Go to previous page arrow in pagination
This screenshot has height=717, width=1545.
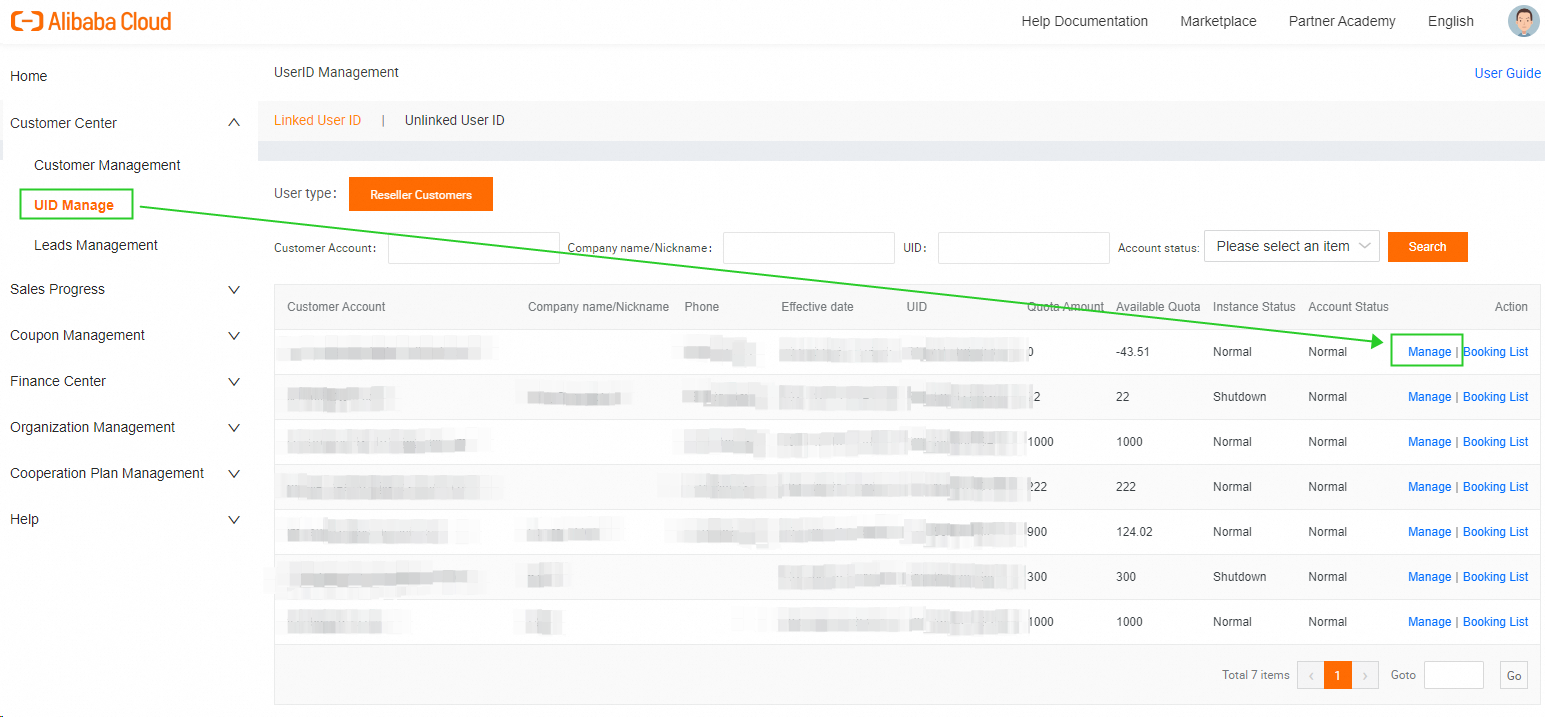click(1310, 675)
